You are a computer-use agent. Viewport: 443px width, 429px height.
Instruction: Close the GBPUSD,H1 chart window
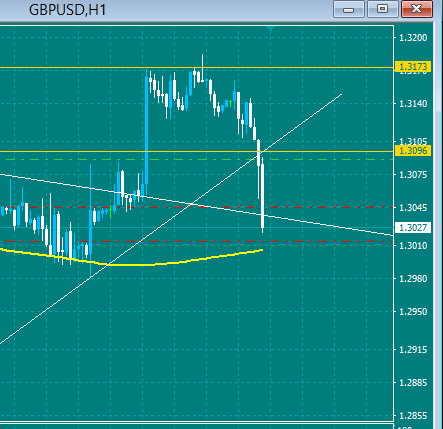point(417,9)
